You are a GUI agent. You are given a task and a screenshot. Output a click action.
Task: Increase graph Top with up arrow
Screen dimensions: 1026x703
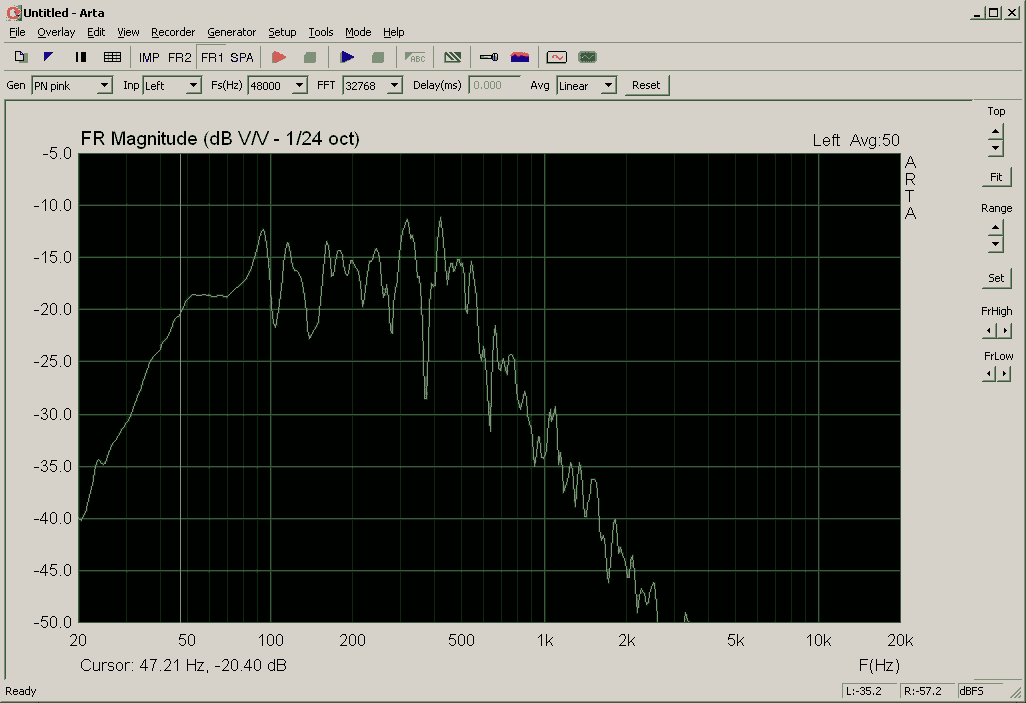[x=995, y=131]
